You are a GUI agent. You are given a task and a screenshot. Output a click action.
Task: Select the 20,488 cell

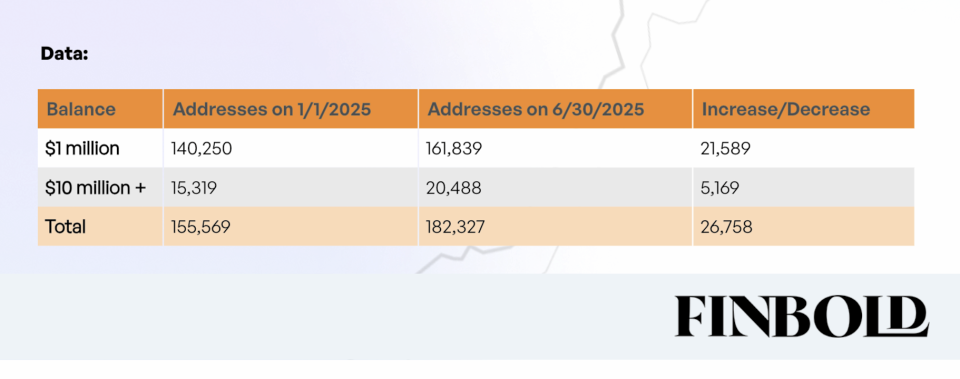coord(454,187)
